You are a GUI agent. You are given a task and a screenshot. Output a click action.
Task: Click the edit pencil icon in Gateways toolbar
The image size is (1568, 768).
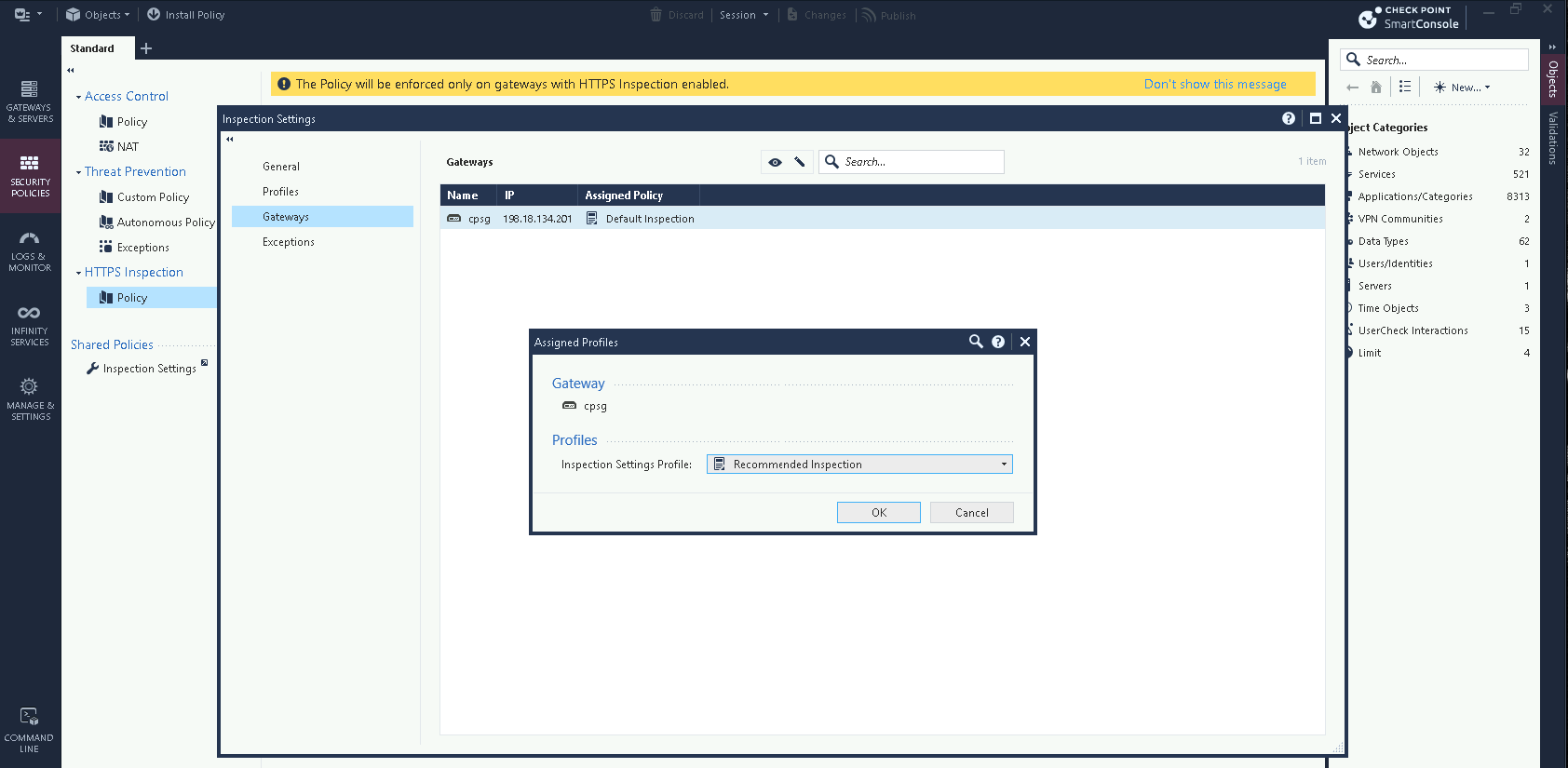[x=800, y=162]
